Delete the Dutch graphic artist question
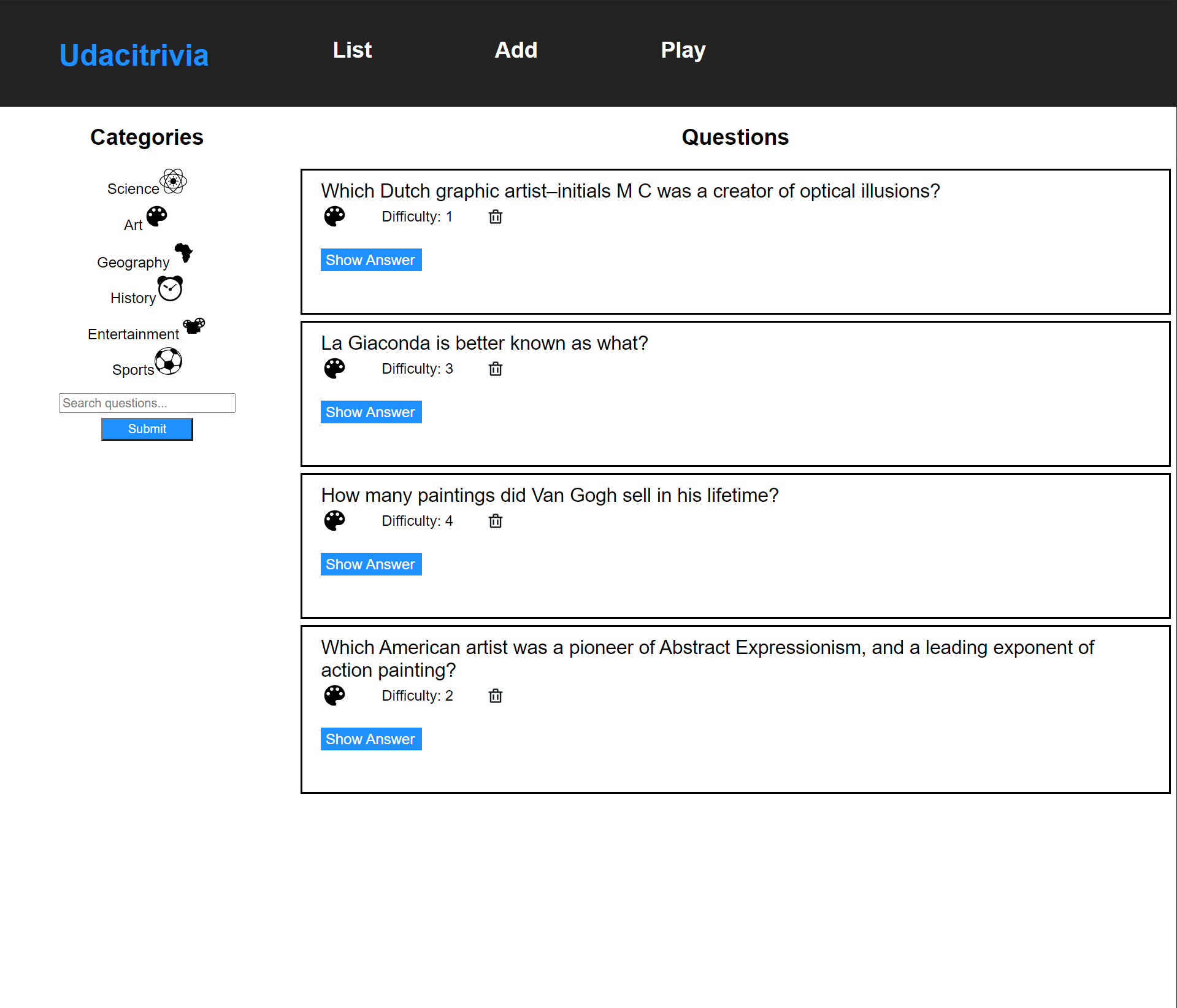1177x1008 pixels. (x=495, y=217)
